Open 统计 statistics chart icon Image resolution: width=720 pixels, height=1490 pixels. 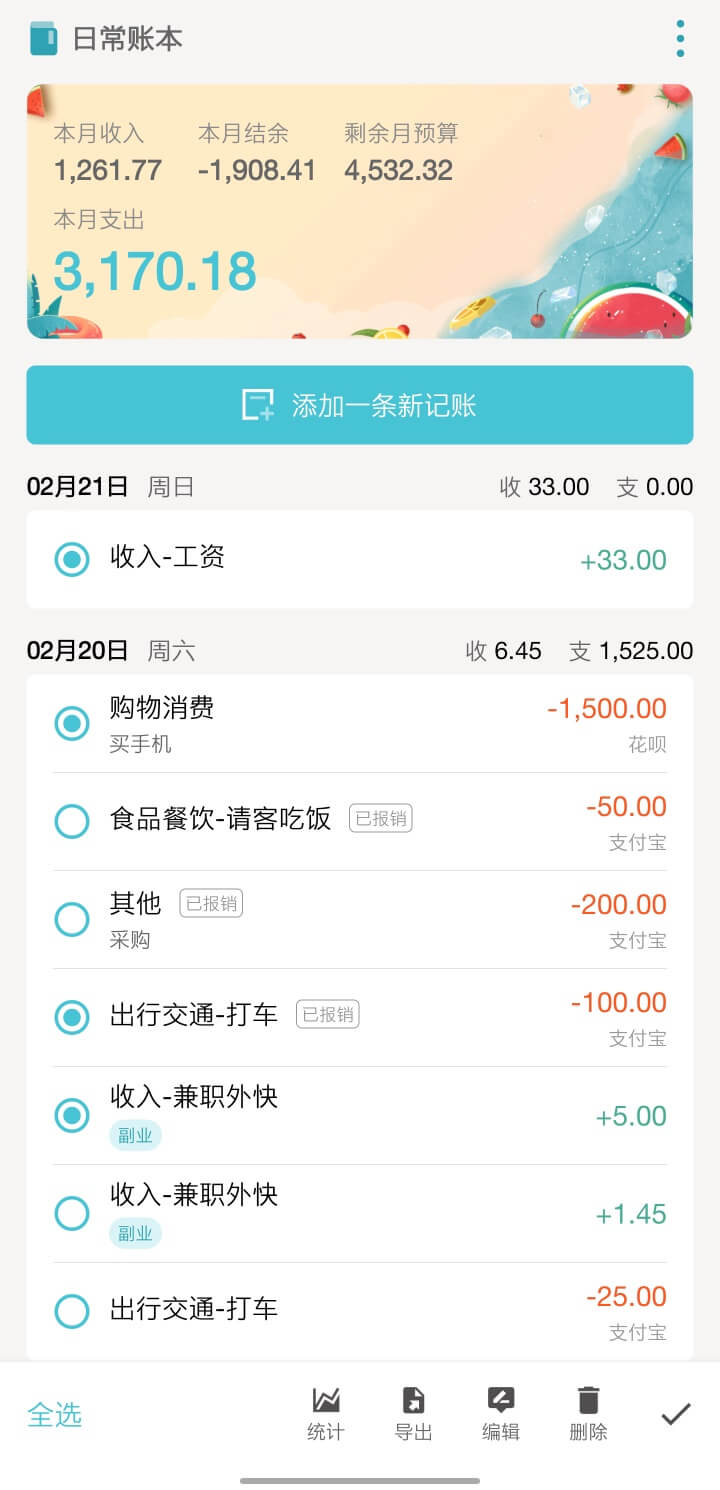[325, 1413]
